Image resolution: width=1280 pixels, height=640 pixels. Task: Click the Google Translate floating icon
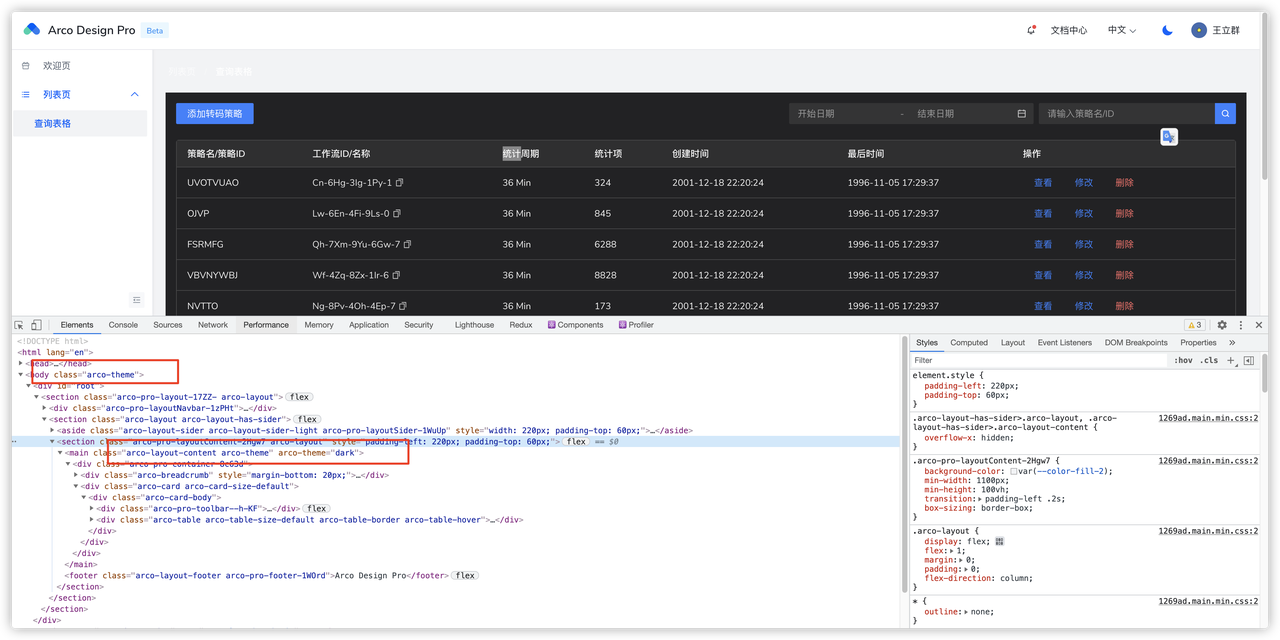coord(1168,137)
